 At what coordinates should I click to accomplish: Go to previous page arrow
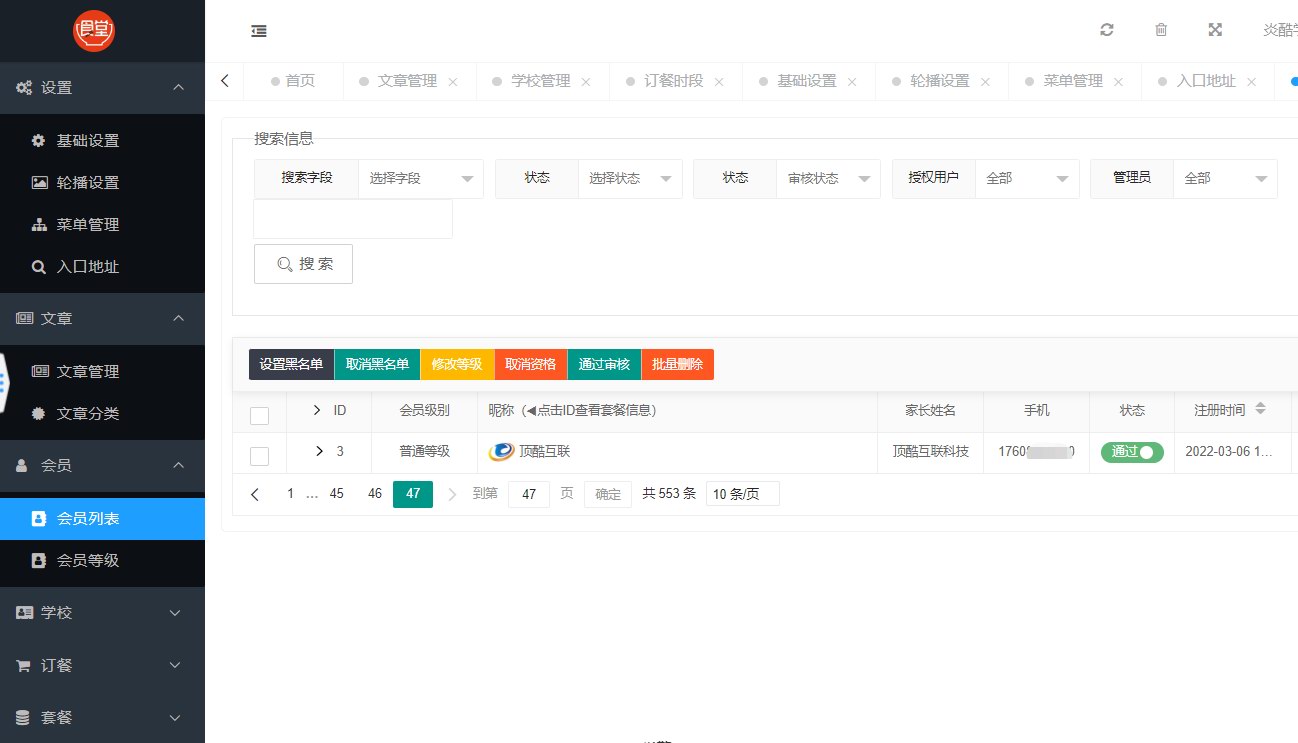point(255,494)
